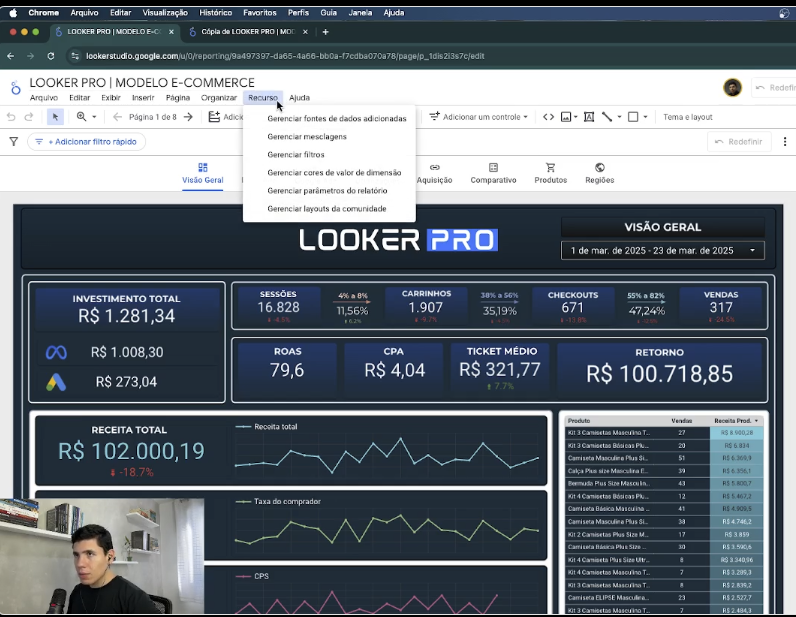Click the filter funnel icon
The image size is (796, 617).
[14, 142]
